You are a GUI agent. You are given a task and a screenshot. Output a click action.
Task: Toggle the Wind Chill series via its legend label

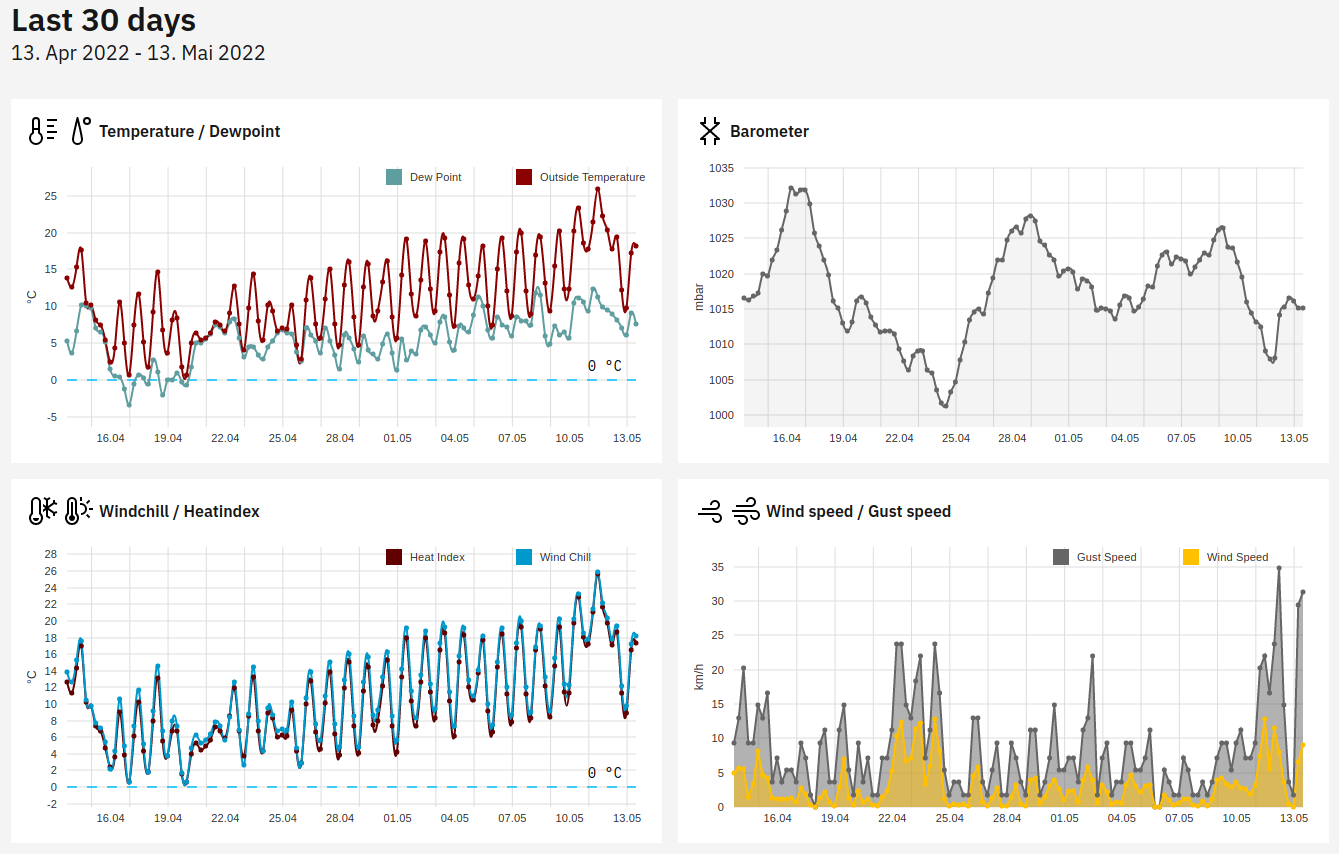tap(565, 557)
